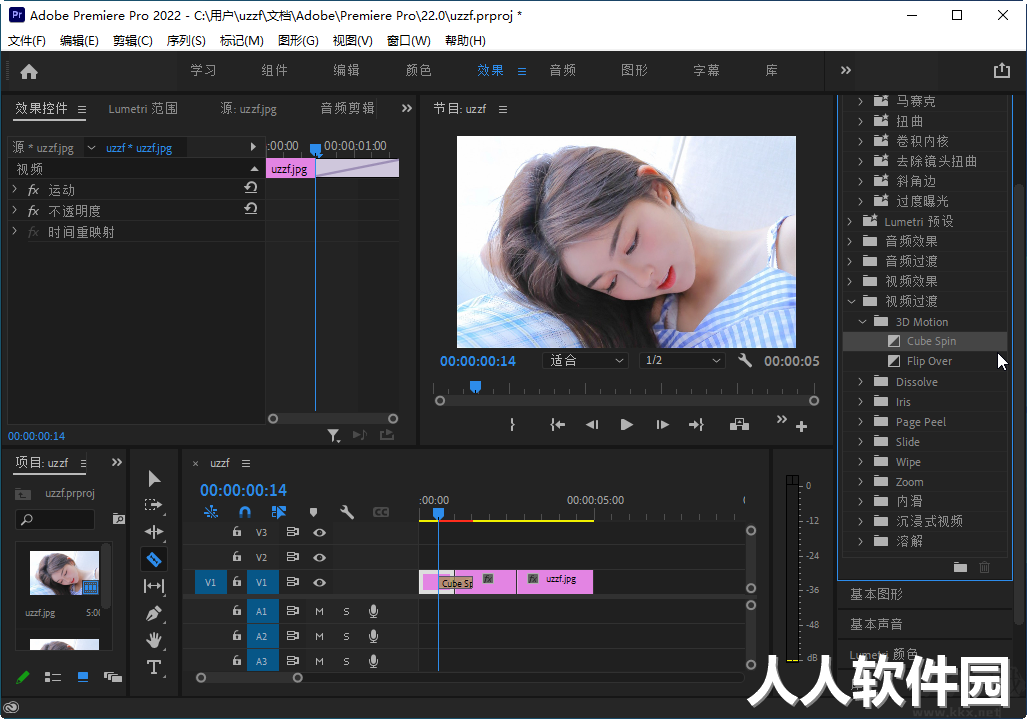This screenshot has height=719, width=1027.
Task: Select the uzzf.jpg thumbnail in project
Action: click(x=64, y=573)
